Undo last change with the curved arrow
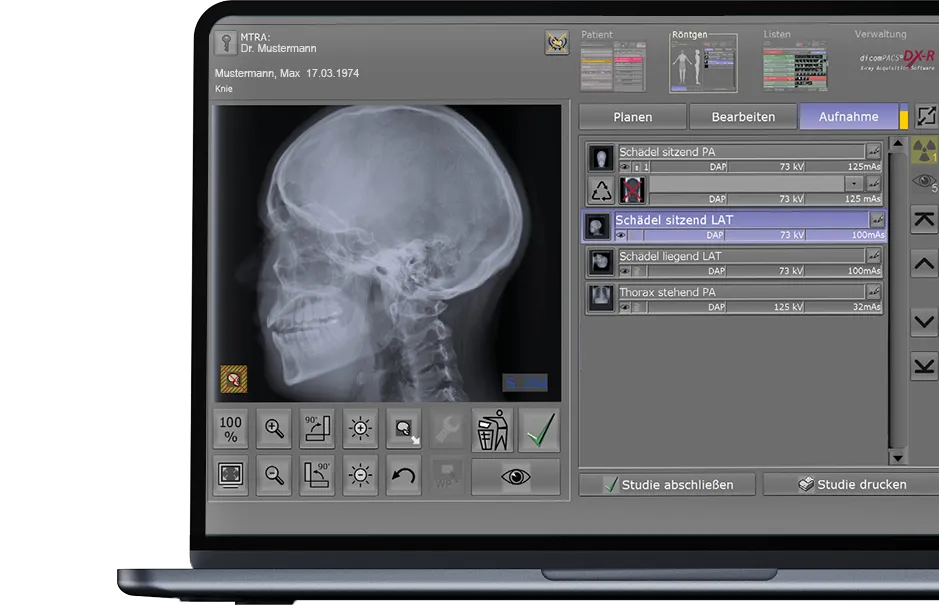The image size is (939, 606). point(403,475)
